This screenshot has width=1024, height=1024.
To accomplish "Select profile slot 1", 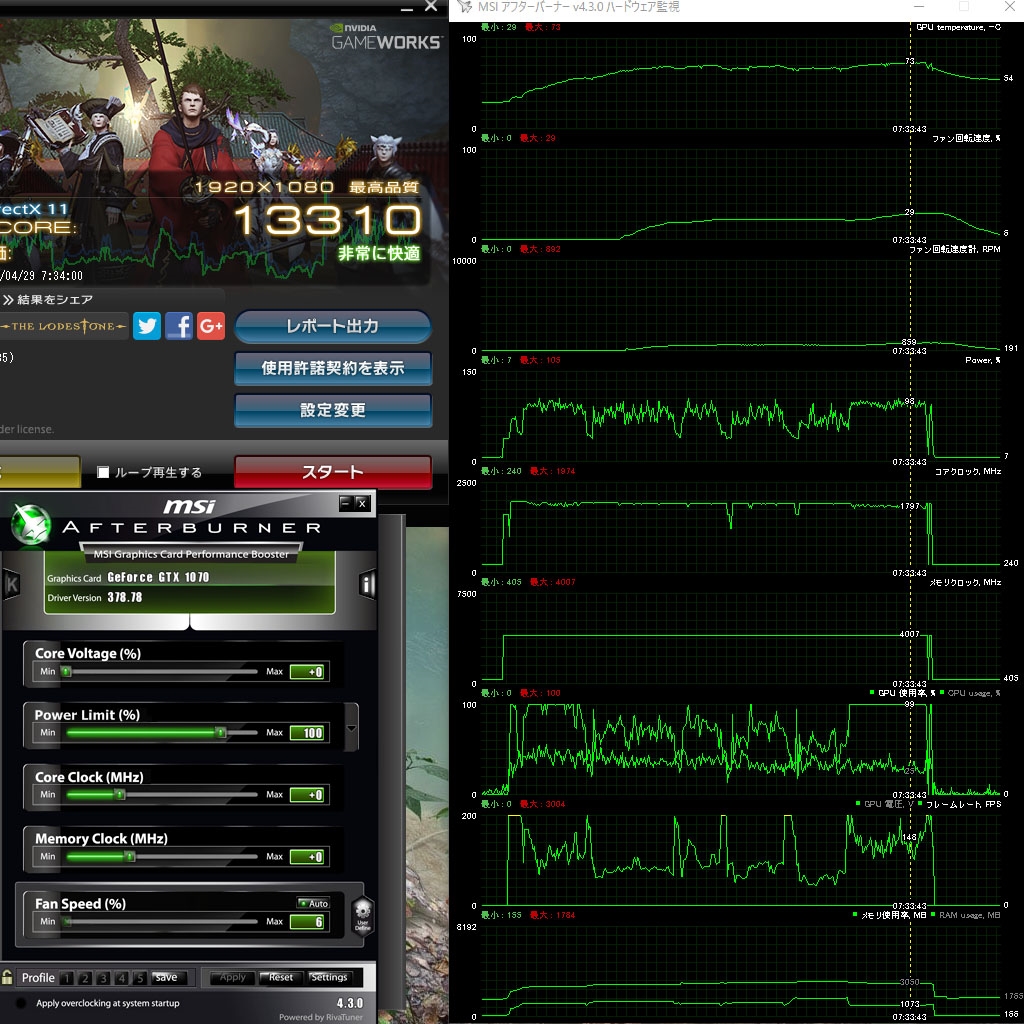I will 67,978.
